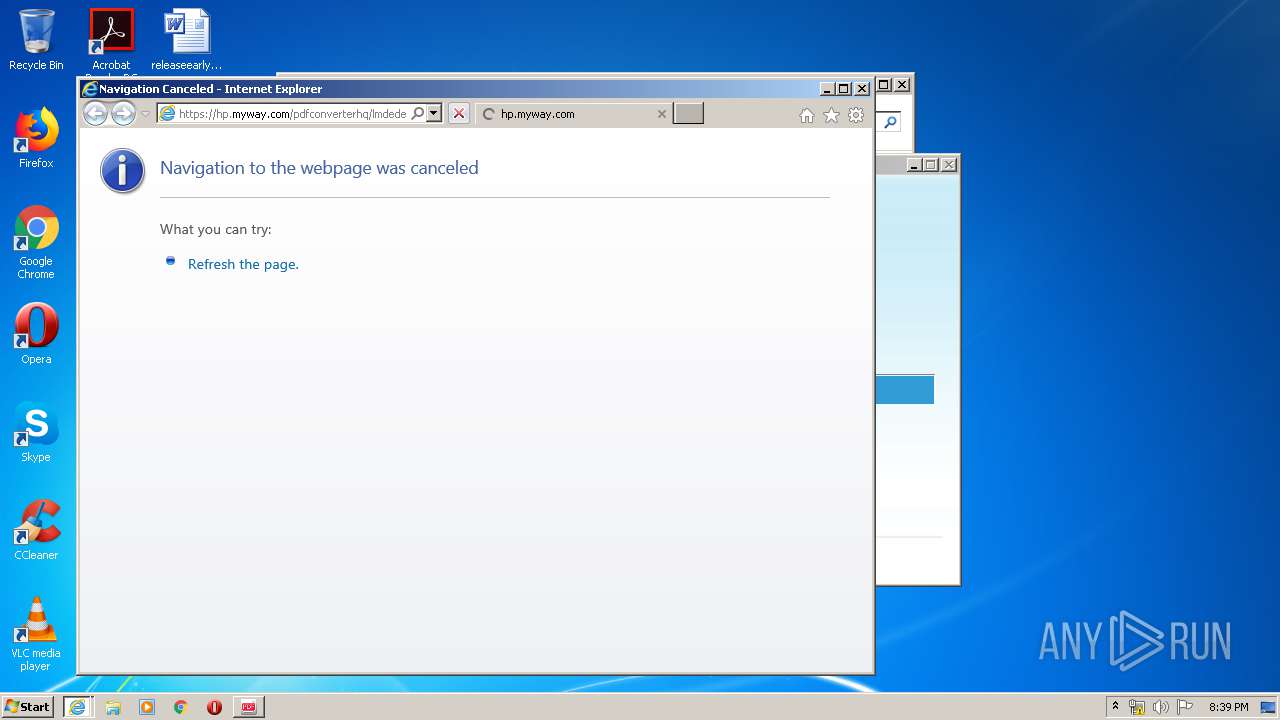The height and width of the screenshot is (720, 1280).
Task: Click the blue highlighted bar in background dialog
Action: [905, 390]
